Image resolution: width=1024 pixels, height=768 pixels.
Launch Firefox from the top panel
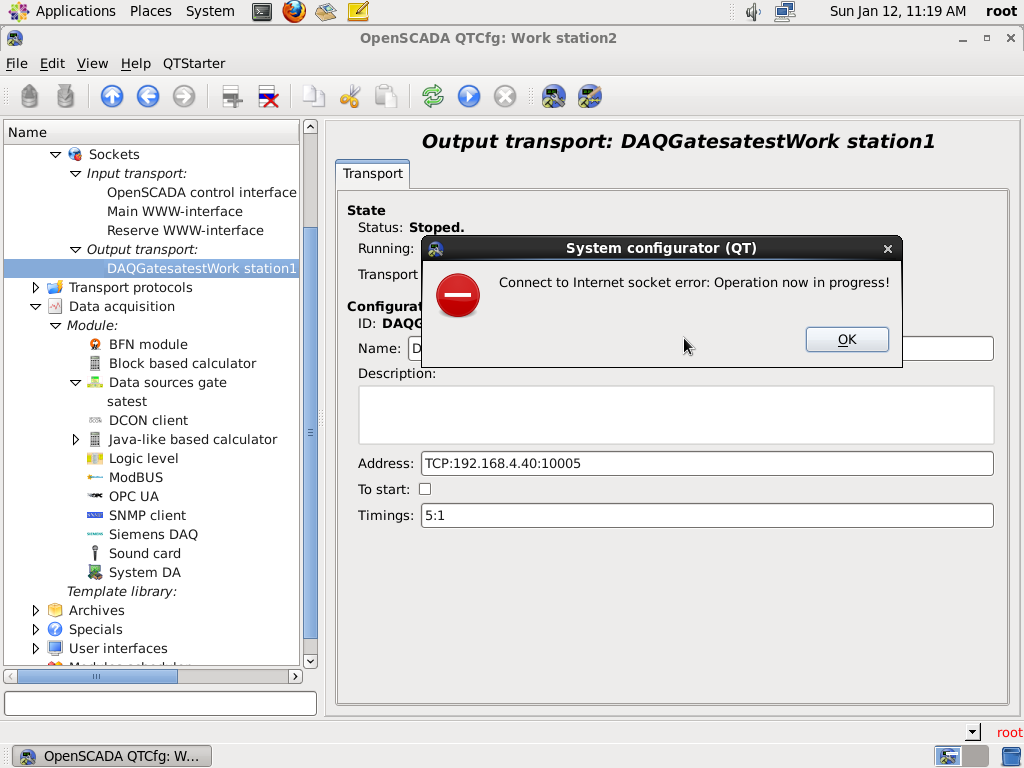293,12
